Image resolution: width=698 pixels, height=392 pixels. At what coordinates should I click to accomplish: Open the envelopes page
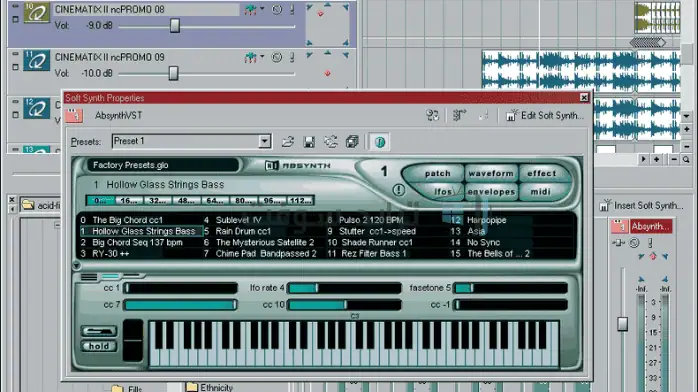point(491,192)
